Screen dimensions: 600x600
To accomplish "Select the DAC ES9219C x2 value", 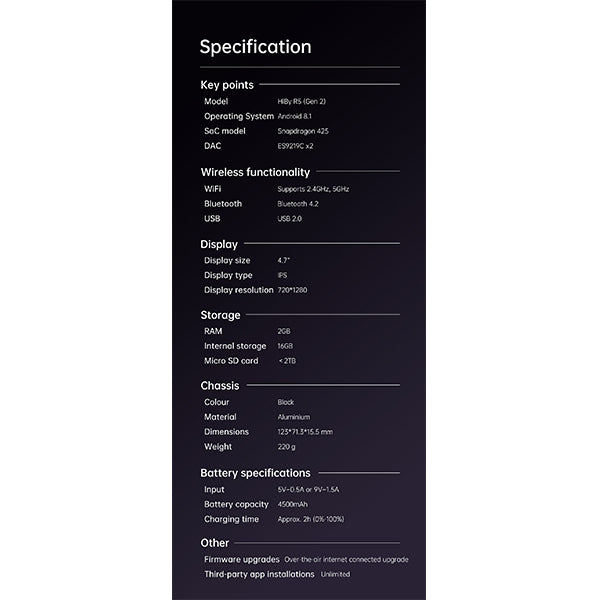I will coord(295,146).
